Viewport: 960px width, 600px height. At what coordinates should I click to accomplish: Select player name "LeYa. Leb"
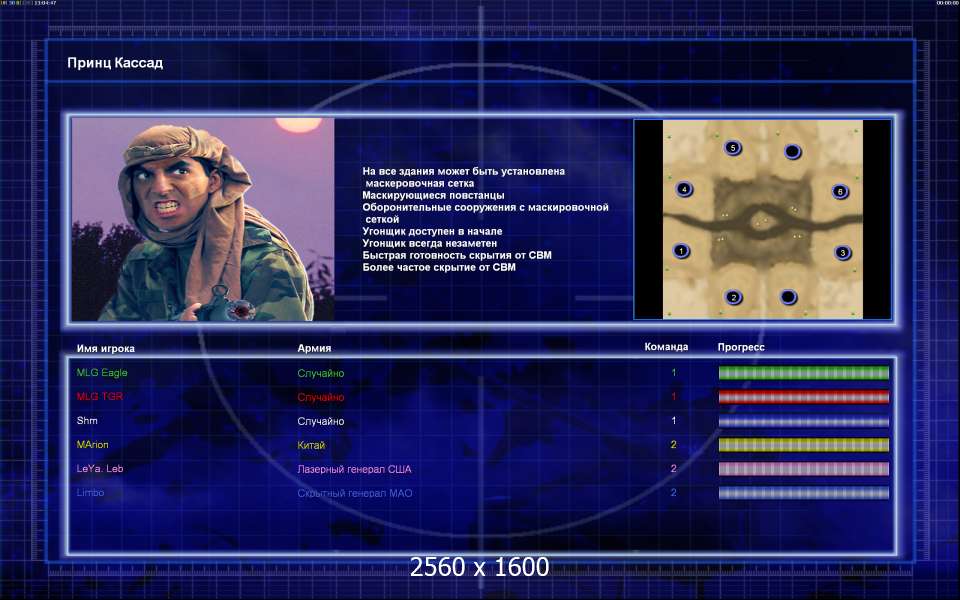[100, 469]
